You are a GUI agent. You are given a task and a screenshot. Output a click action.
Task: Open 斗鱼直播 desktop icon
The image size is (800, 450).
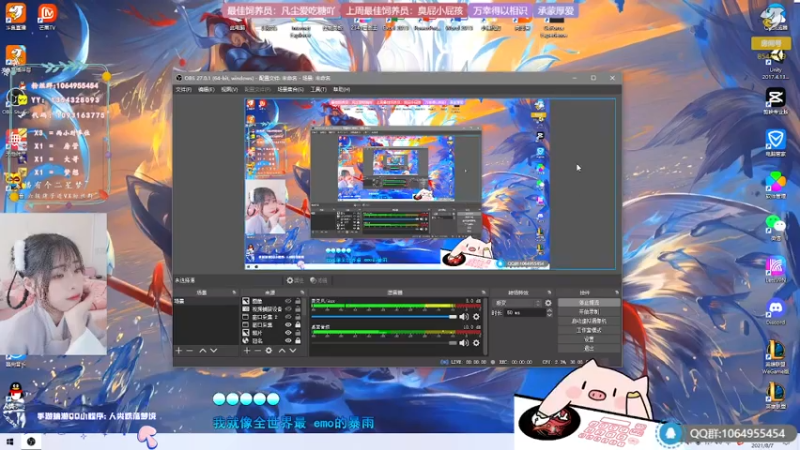pyautogui.click(x=15, y=16)
